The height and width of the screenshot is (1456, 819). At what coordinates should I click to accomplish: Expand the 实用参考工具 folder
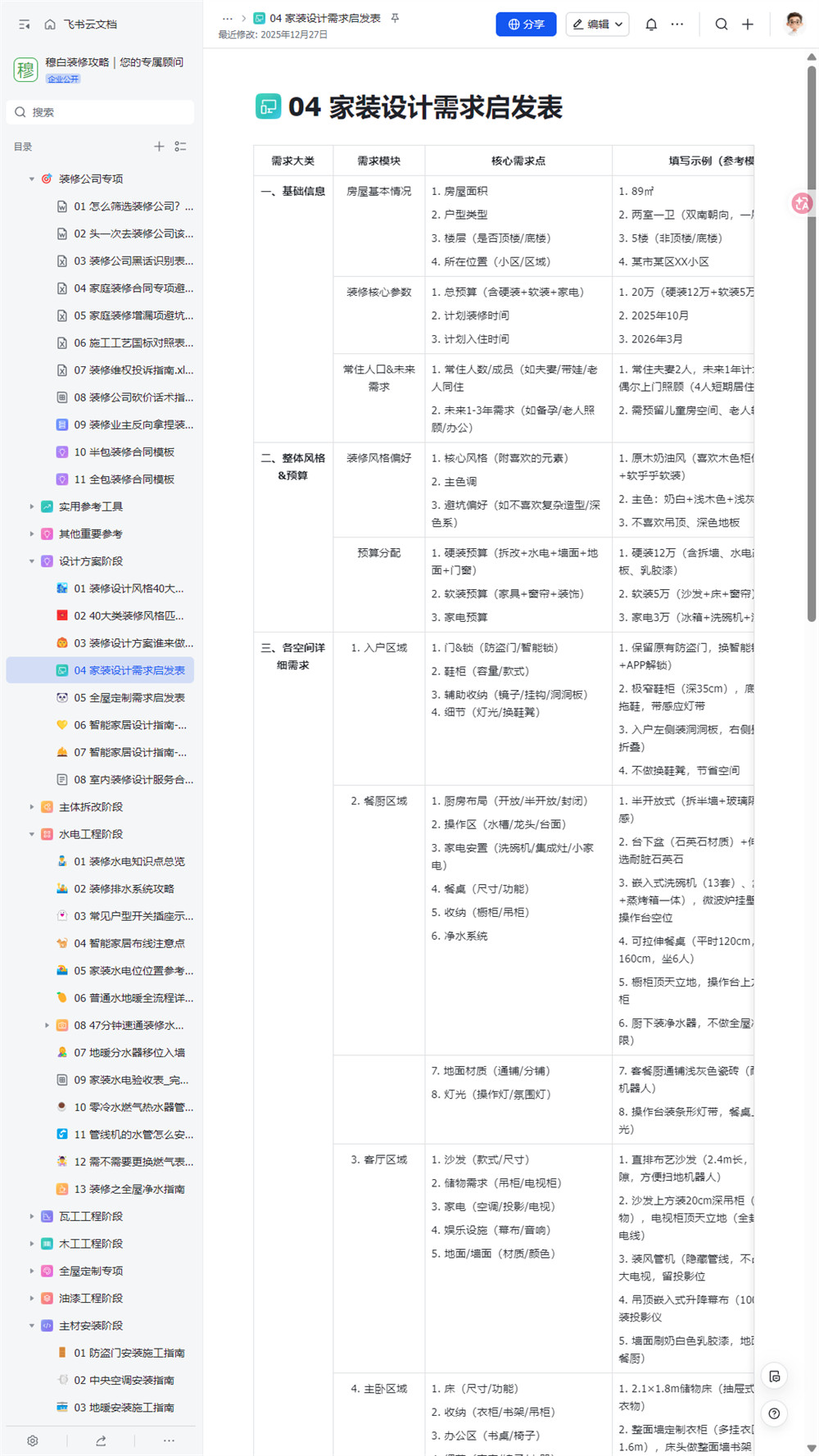click(x=32, y=506)
